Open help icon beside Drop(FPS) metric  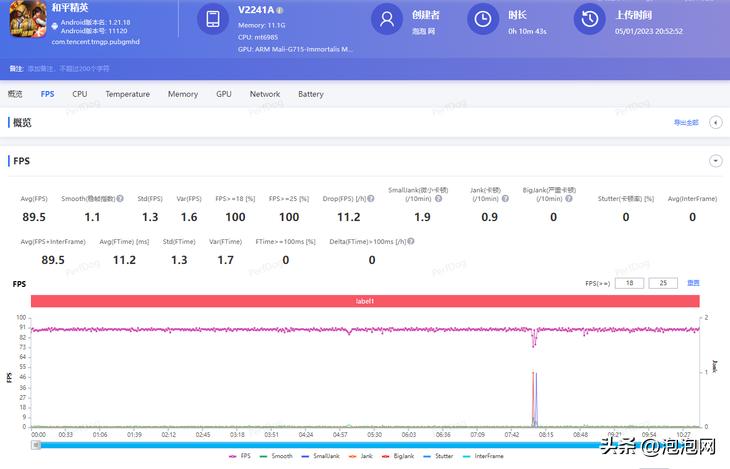pyautogui.click(x=371, y=198)
